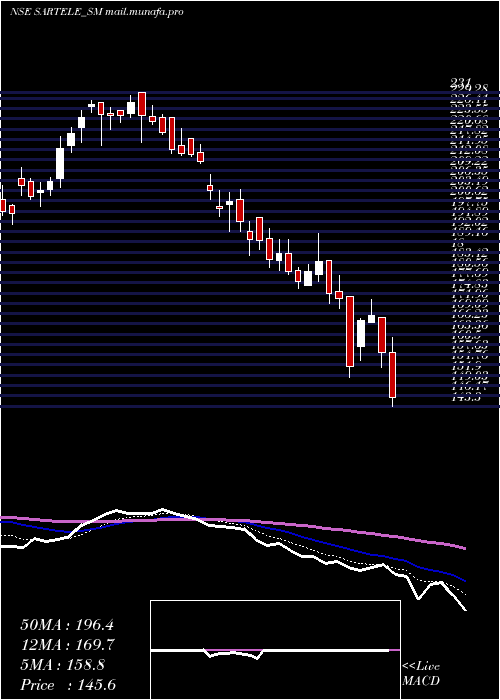Select the 12MA : 169.7 value
The width and height of the screenshot is (500, 700).
[68, 645]
